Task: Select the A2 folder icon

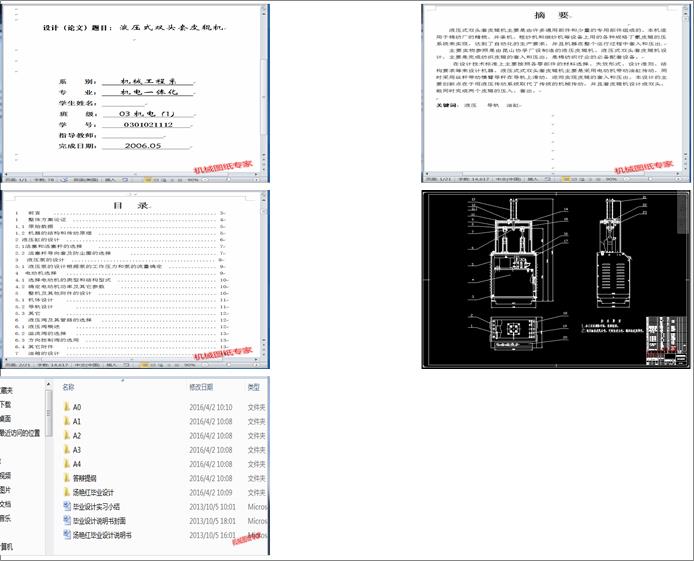Action: (x=66, y=435)
